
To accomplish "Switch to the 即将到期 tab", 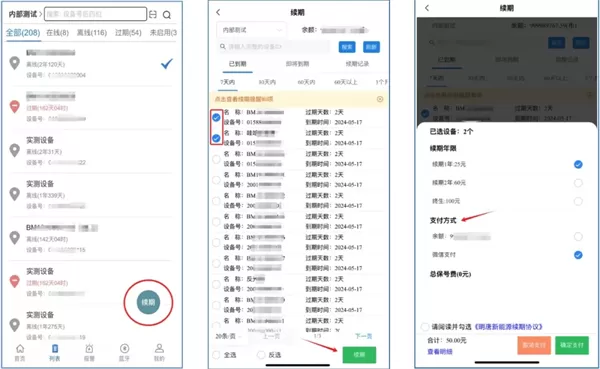I will [x=297, y=64].
